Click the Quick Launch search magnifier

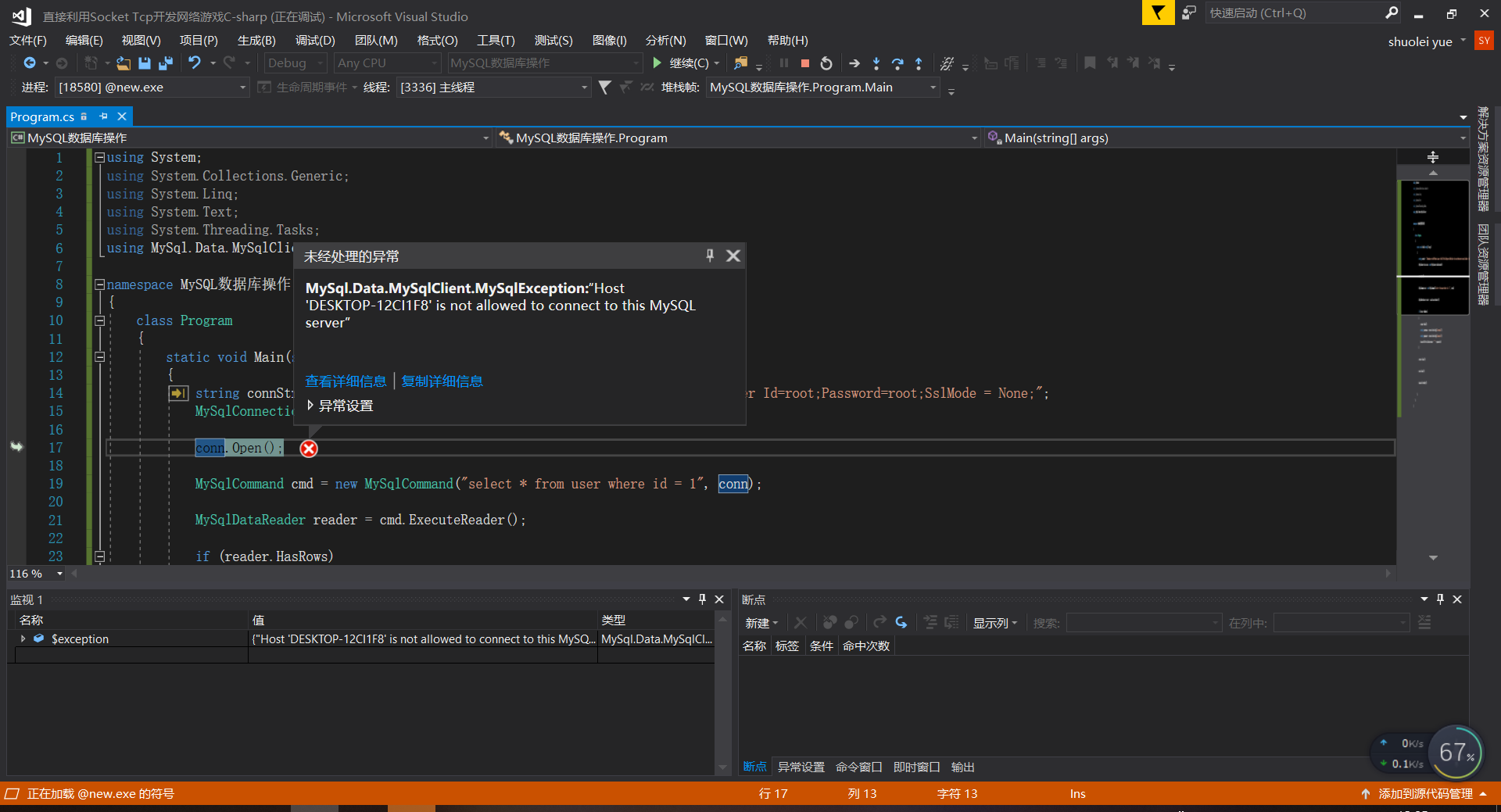[x=1392, y=13]
